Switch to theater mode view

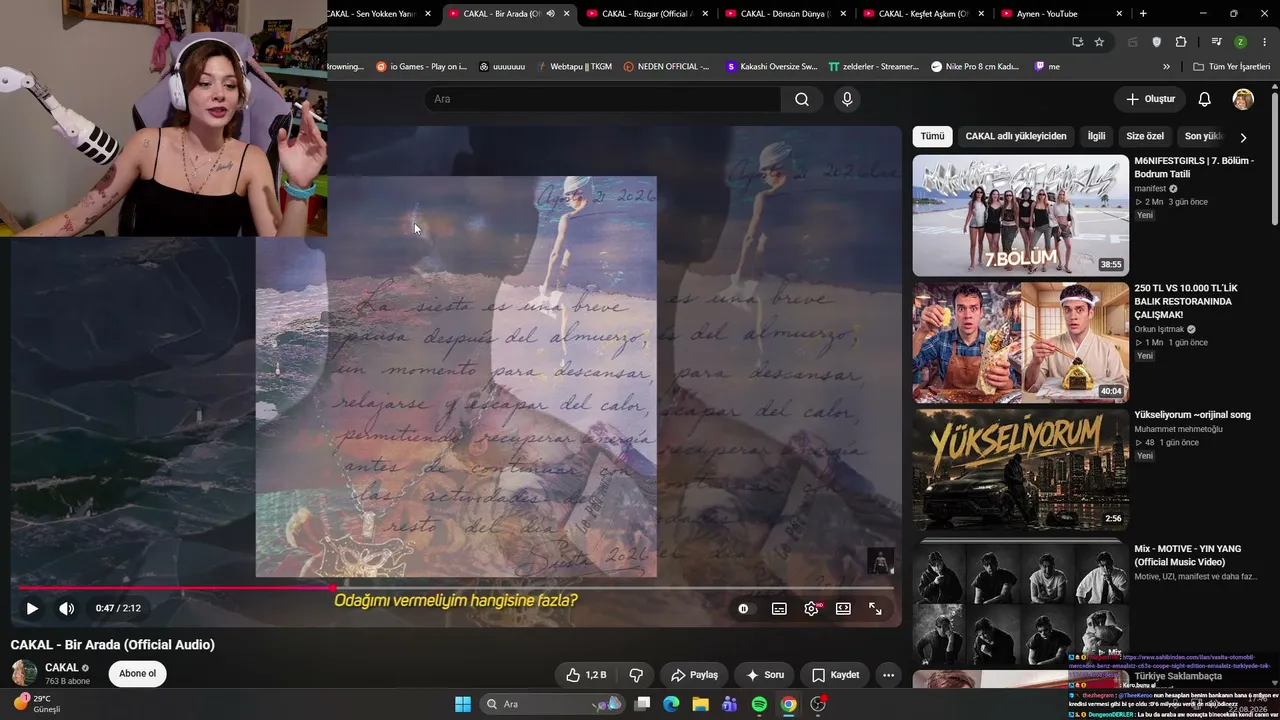843,608
